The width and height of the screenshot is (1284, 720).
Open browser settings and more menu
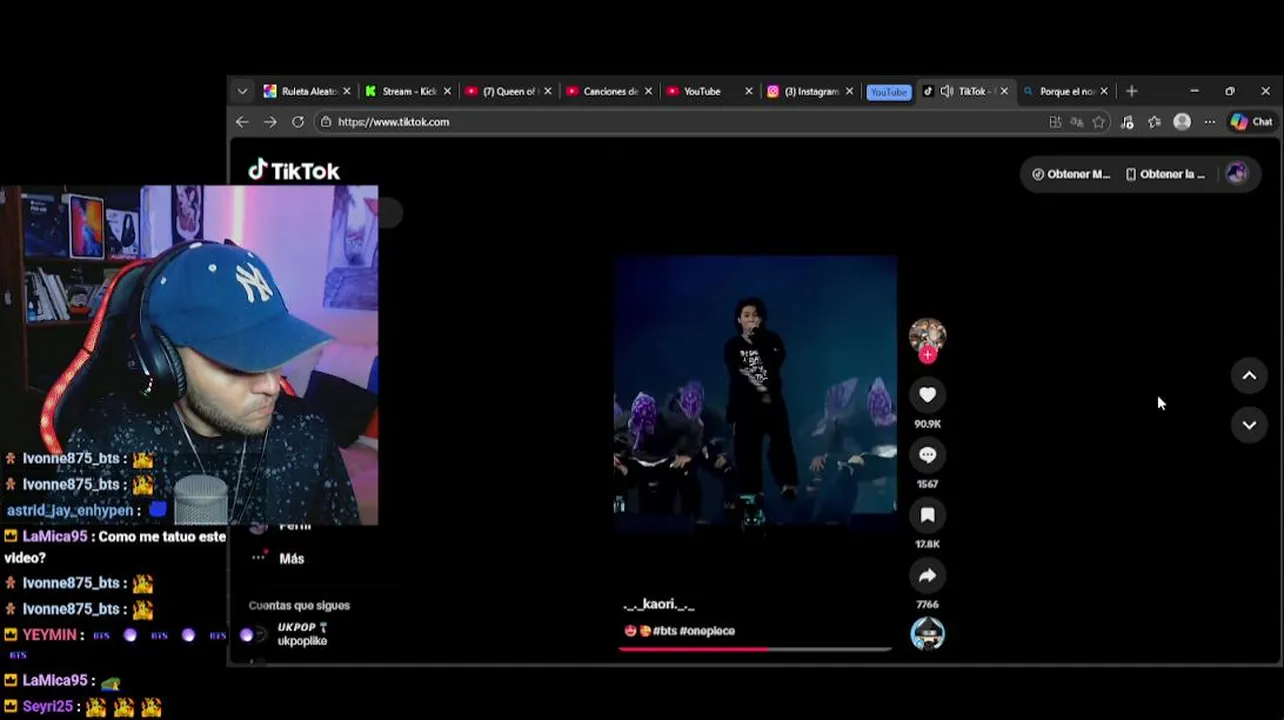(1210, 122)
